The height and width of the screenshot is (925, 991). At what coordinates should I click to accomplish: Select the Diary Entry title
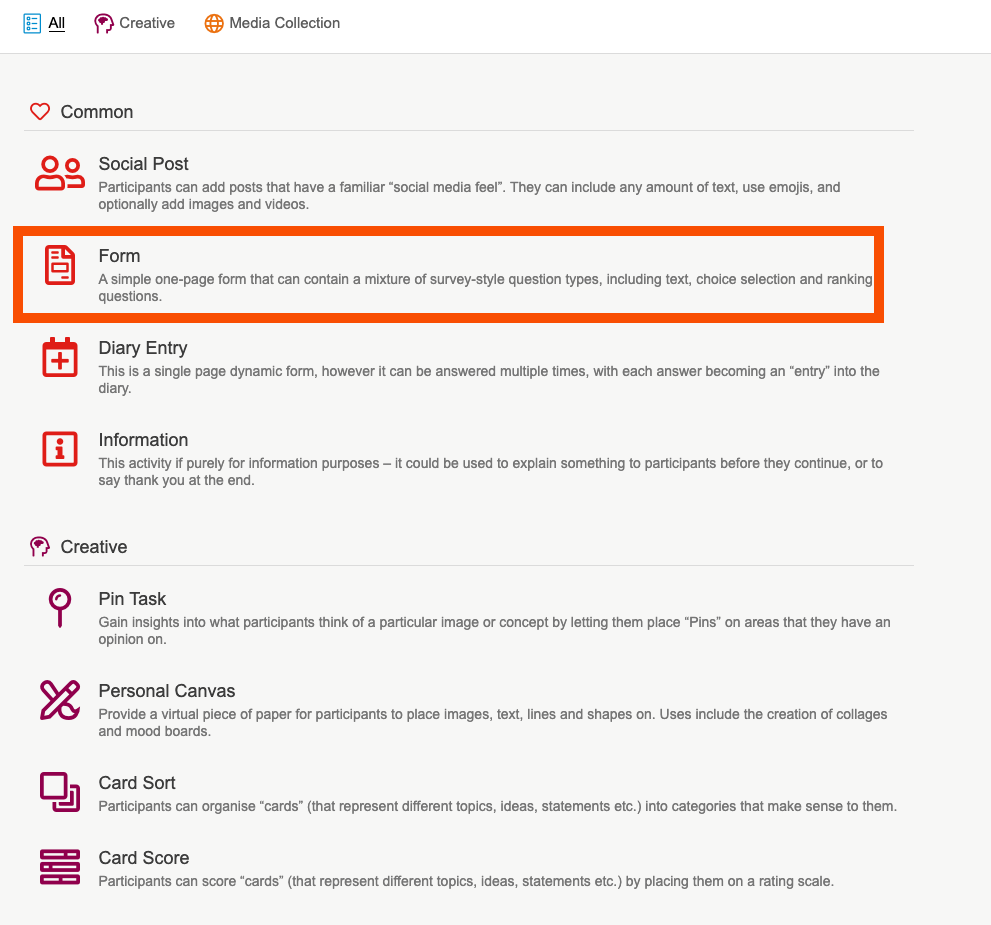click(x=142, y=348)
